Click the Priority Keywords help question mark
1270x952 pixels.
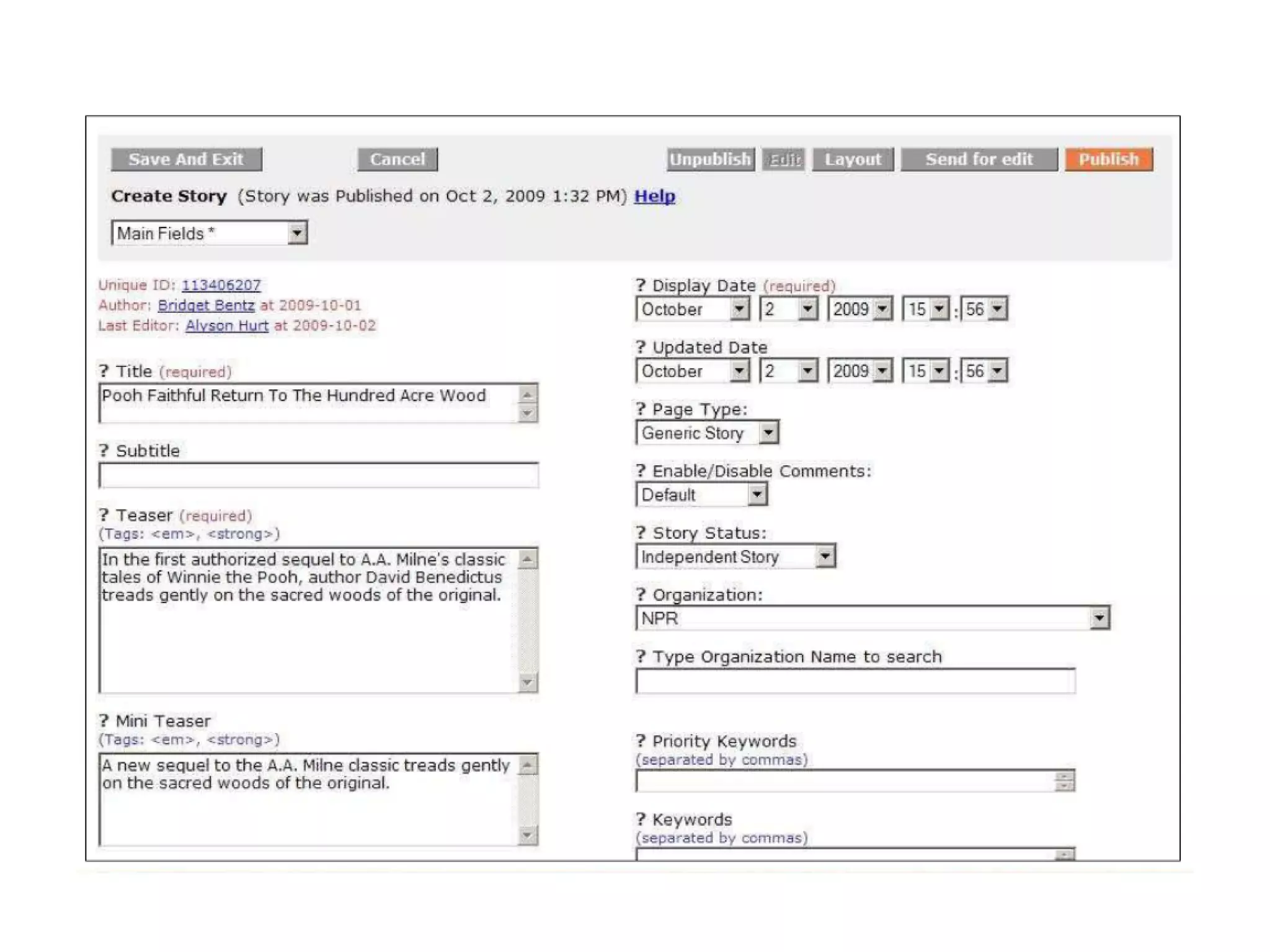641,741
